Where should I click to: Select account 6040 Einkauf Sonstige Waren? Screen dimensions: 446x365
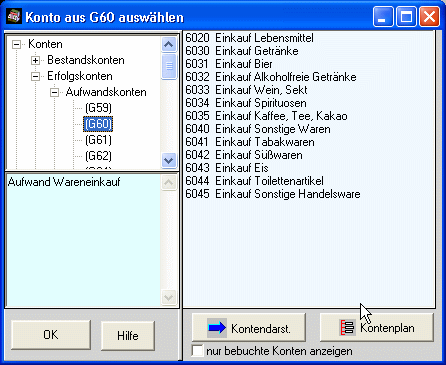[258, 129]
